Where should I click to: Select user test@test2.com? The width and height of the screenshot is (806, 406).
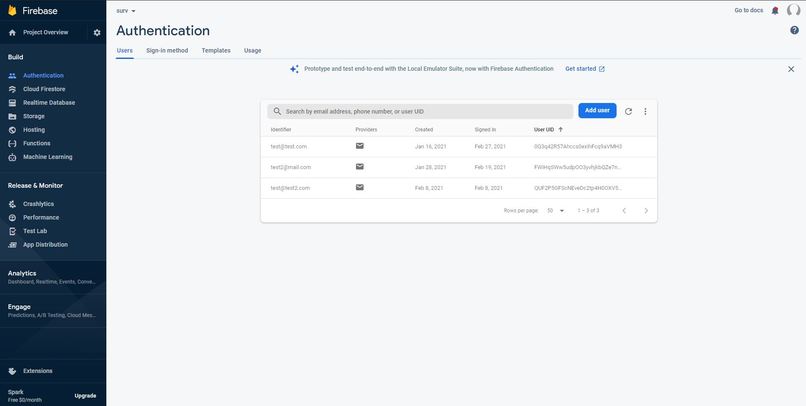290,188
